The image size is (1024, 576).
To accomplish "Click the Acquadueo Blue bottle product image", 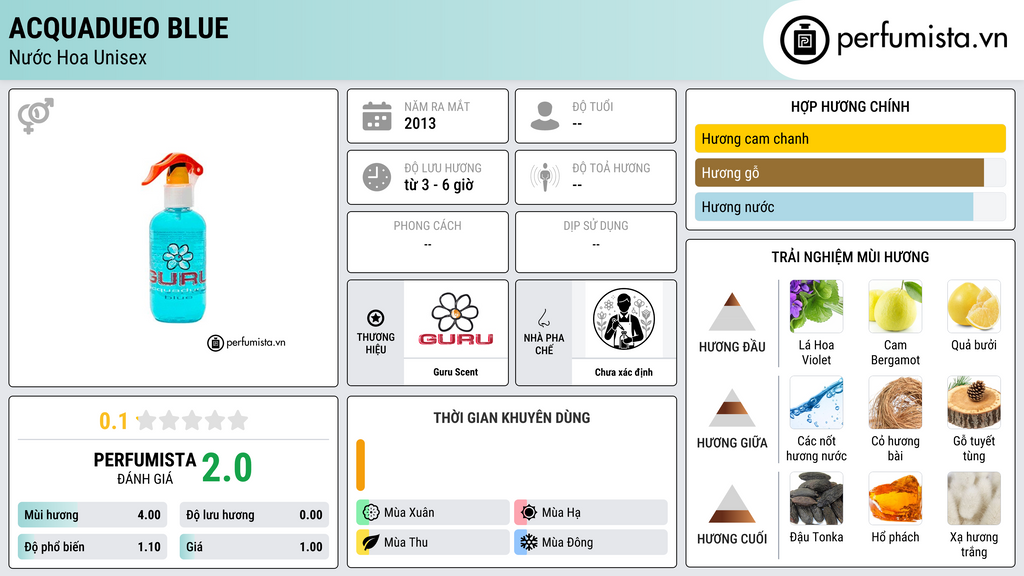I will [176, 238].
